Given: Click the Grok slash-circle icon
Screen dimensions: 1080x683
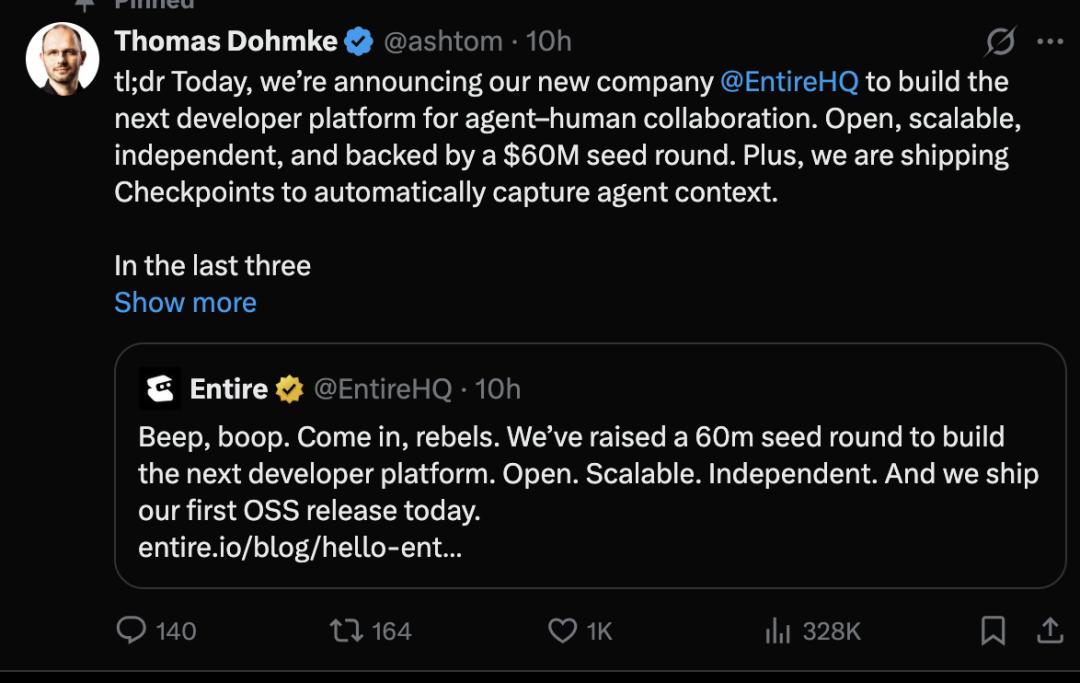Looking at the screenshot, I should point(1000,42).
